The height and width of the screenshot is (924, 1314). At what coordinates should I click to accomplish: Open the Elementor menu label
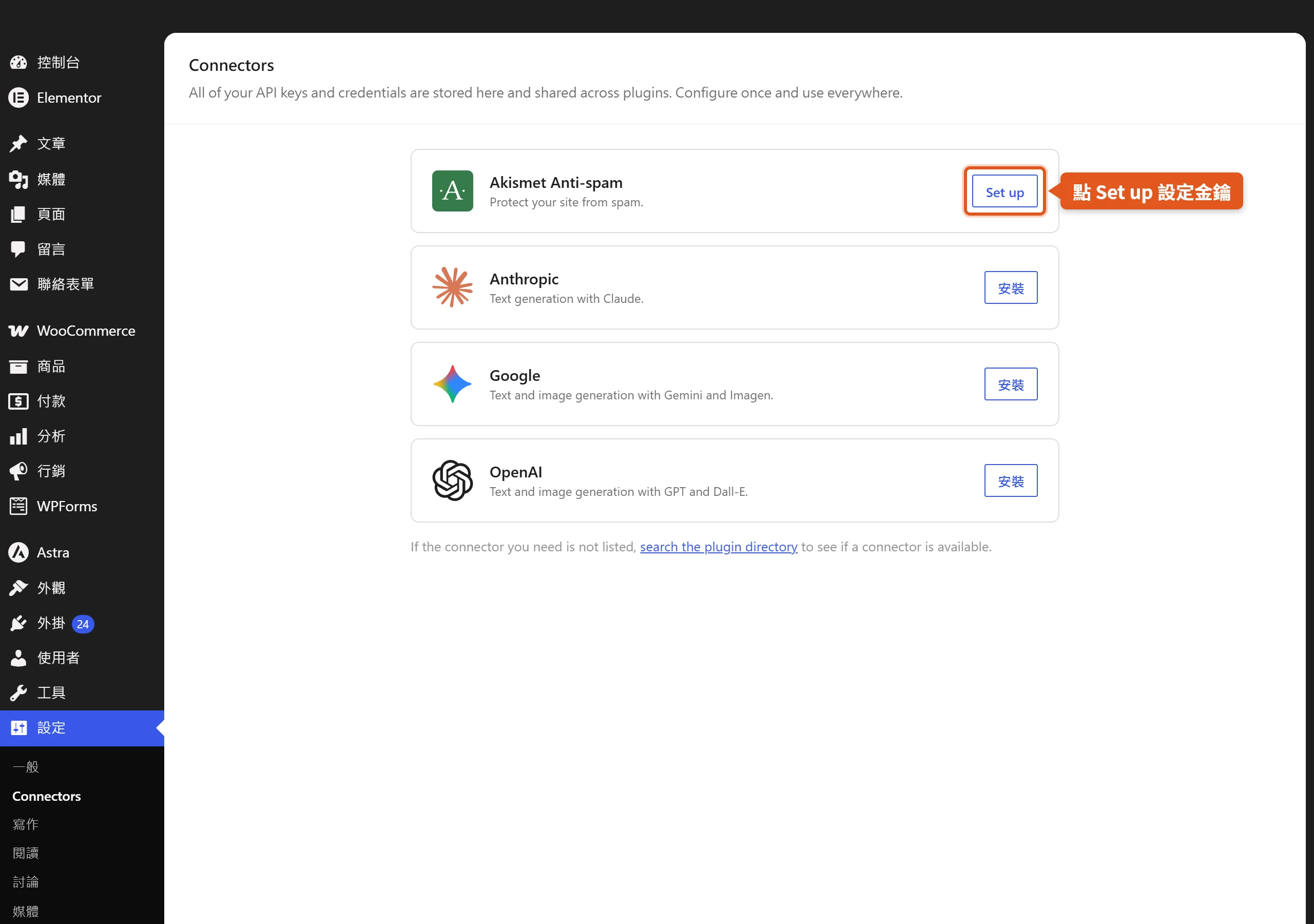click(x=69, y=98)
